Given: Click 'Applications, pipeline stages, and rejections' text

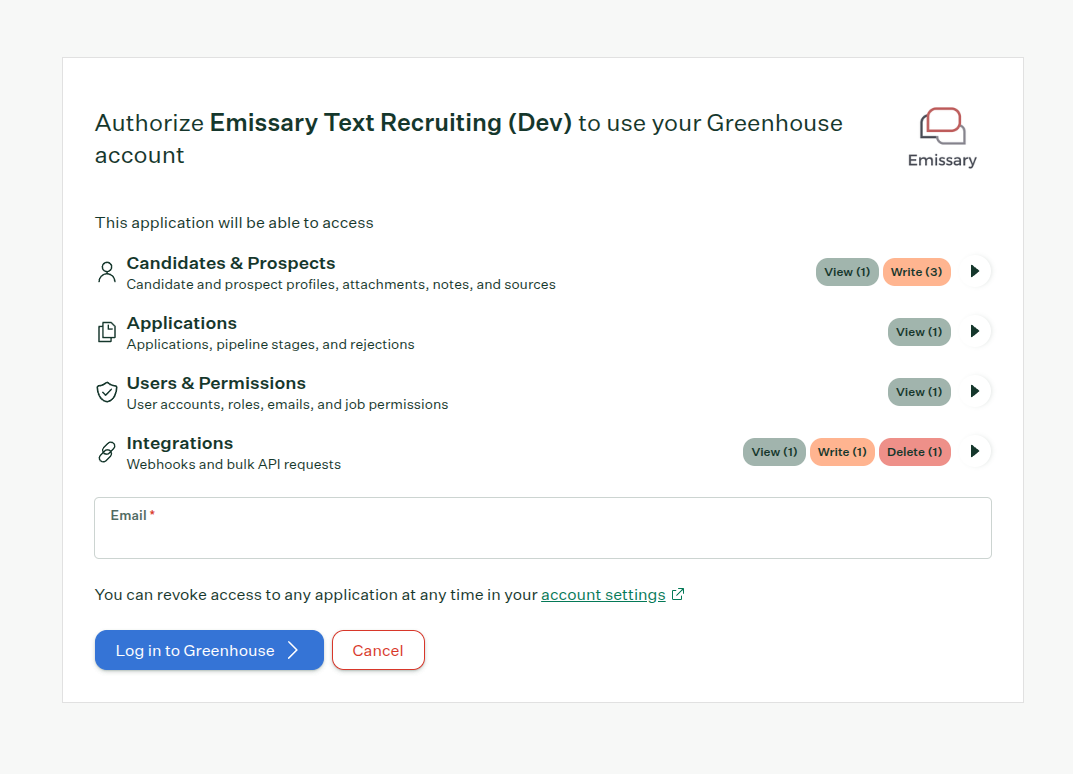Looking at the screenshot, I should 270,344.
